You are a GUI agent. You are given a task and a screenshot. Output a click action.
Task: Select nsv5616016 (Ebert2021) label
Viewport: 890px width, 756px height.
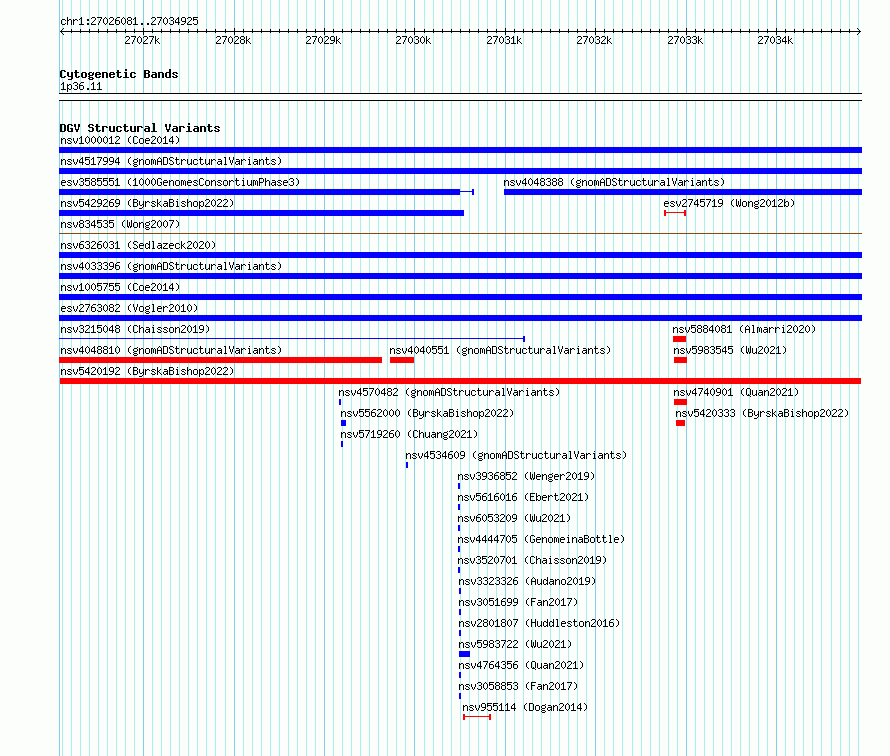tap(523, 497)
